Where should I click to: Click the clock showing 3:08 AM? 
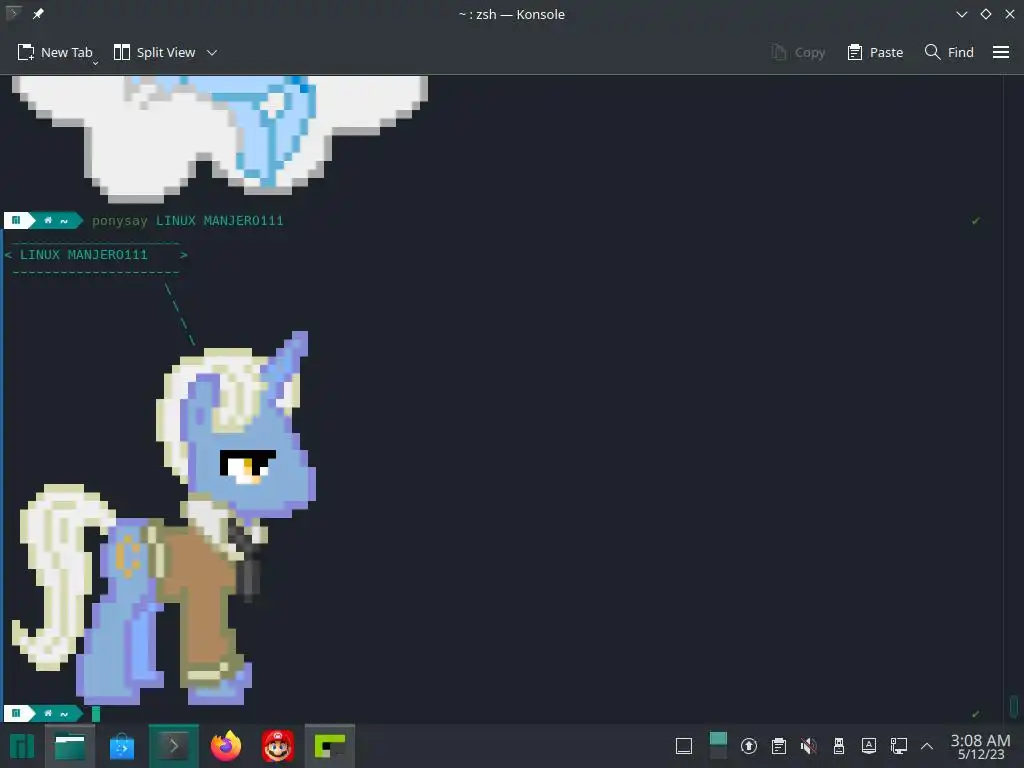coord(980,746)
